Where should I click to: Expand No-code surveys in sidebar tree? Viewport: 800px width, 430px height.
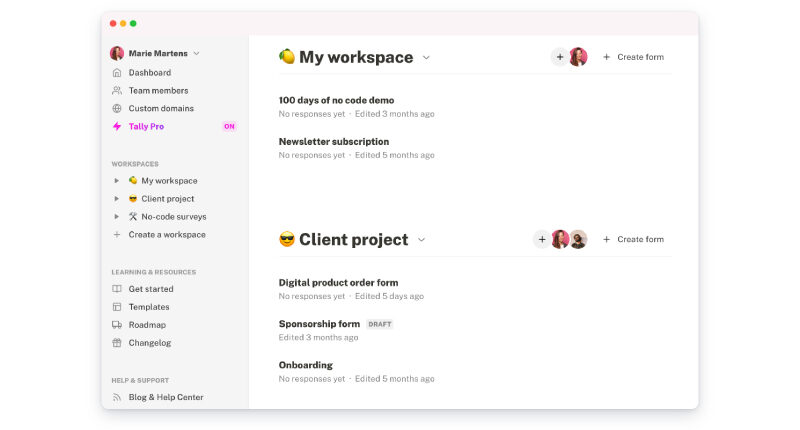pyautogui.click(x=117, y=217)
